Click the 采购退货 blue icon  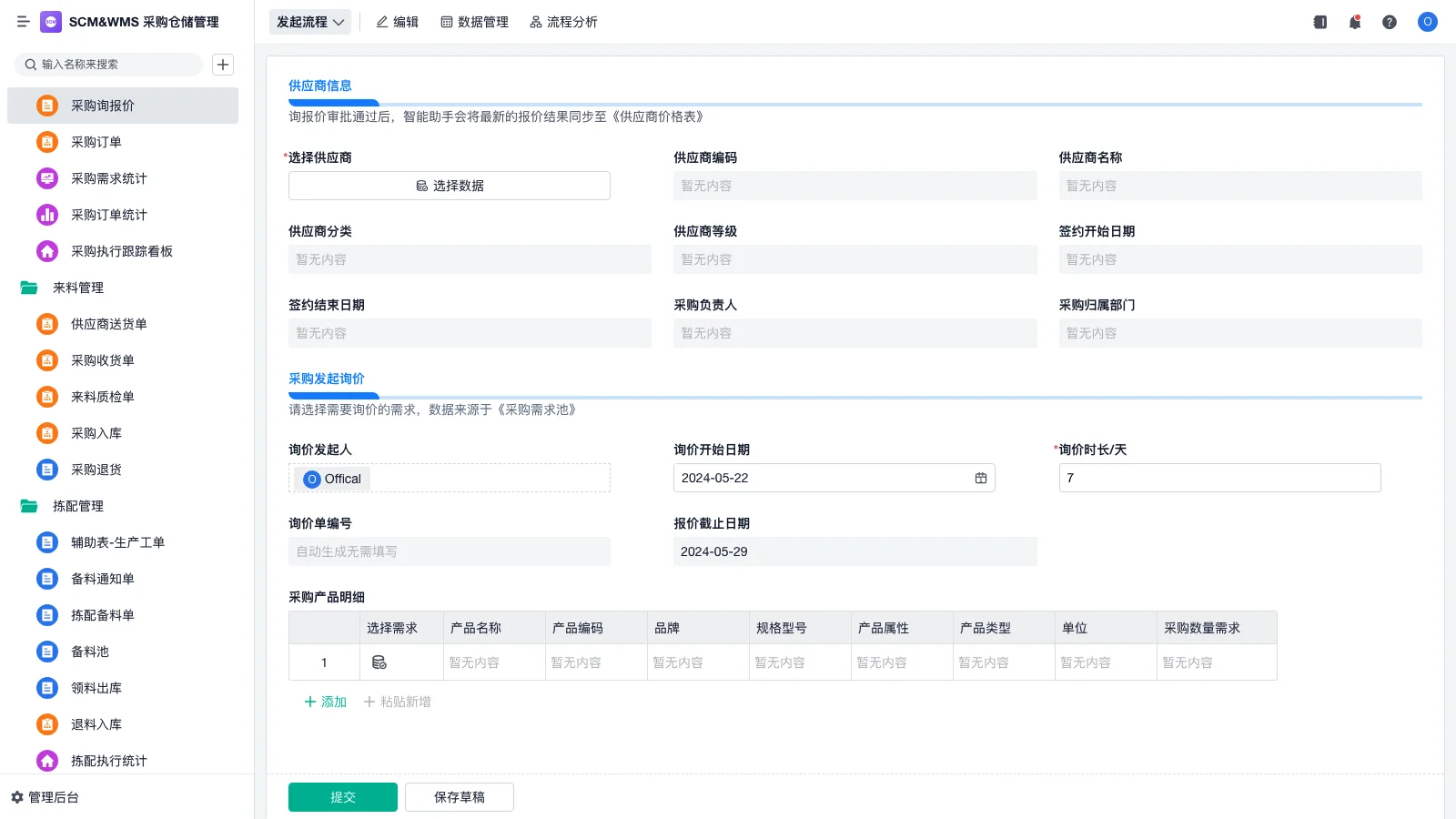click(47, 470)
